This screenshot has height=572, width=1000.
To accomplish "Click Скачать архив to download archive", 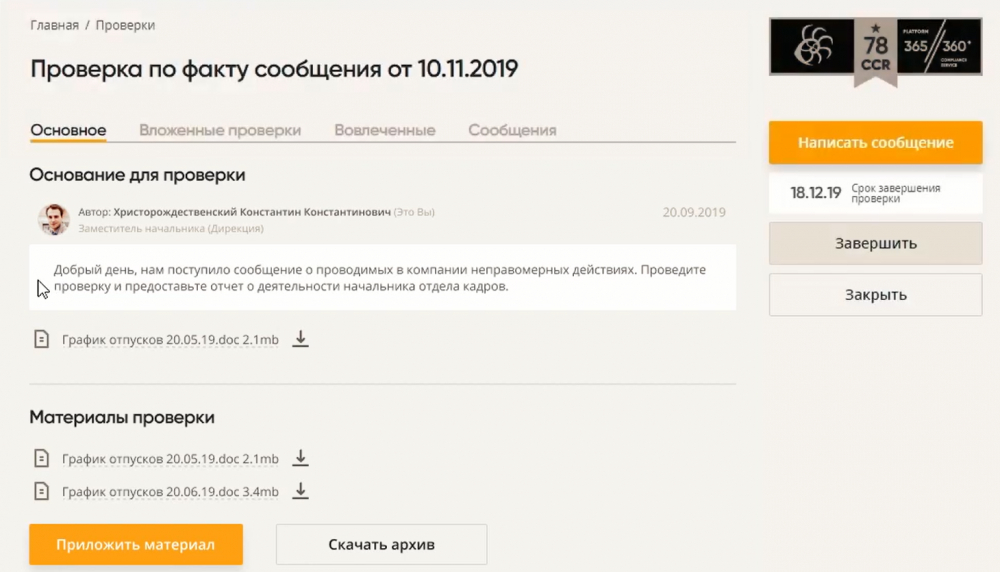I will (381, 545).
